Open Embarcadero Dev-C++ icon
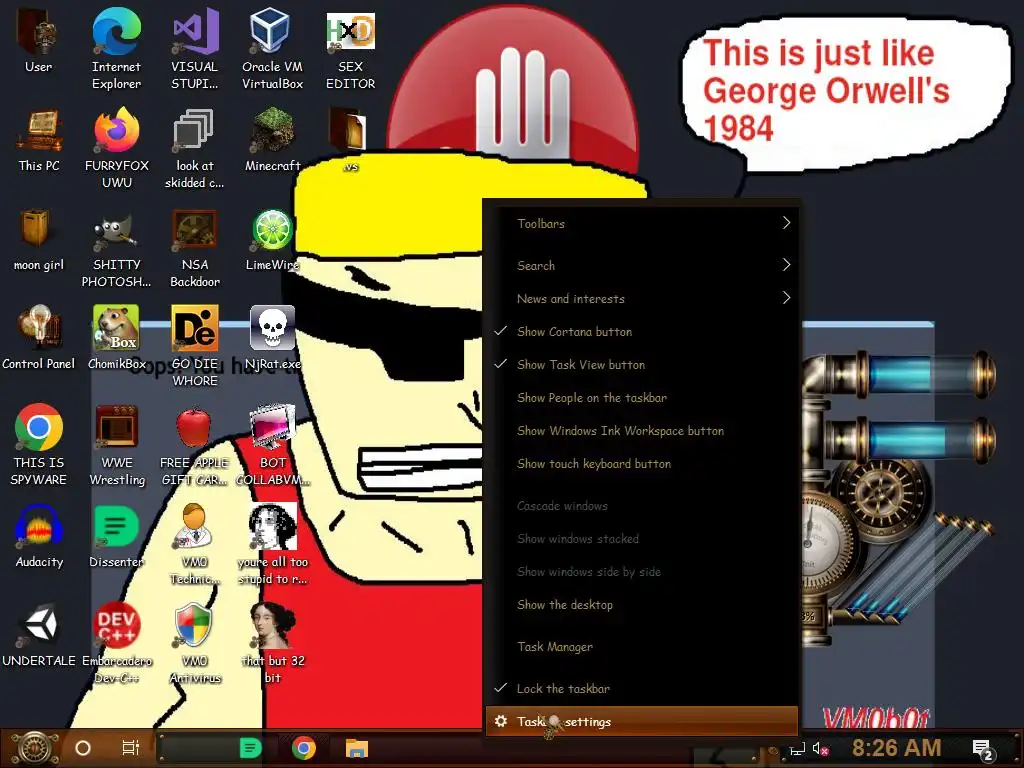This screenshot has width=1024, height=768. [117, 643]
